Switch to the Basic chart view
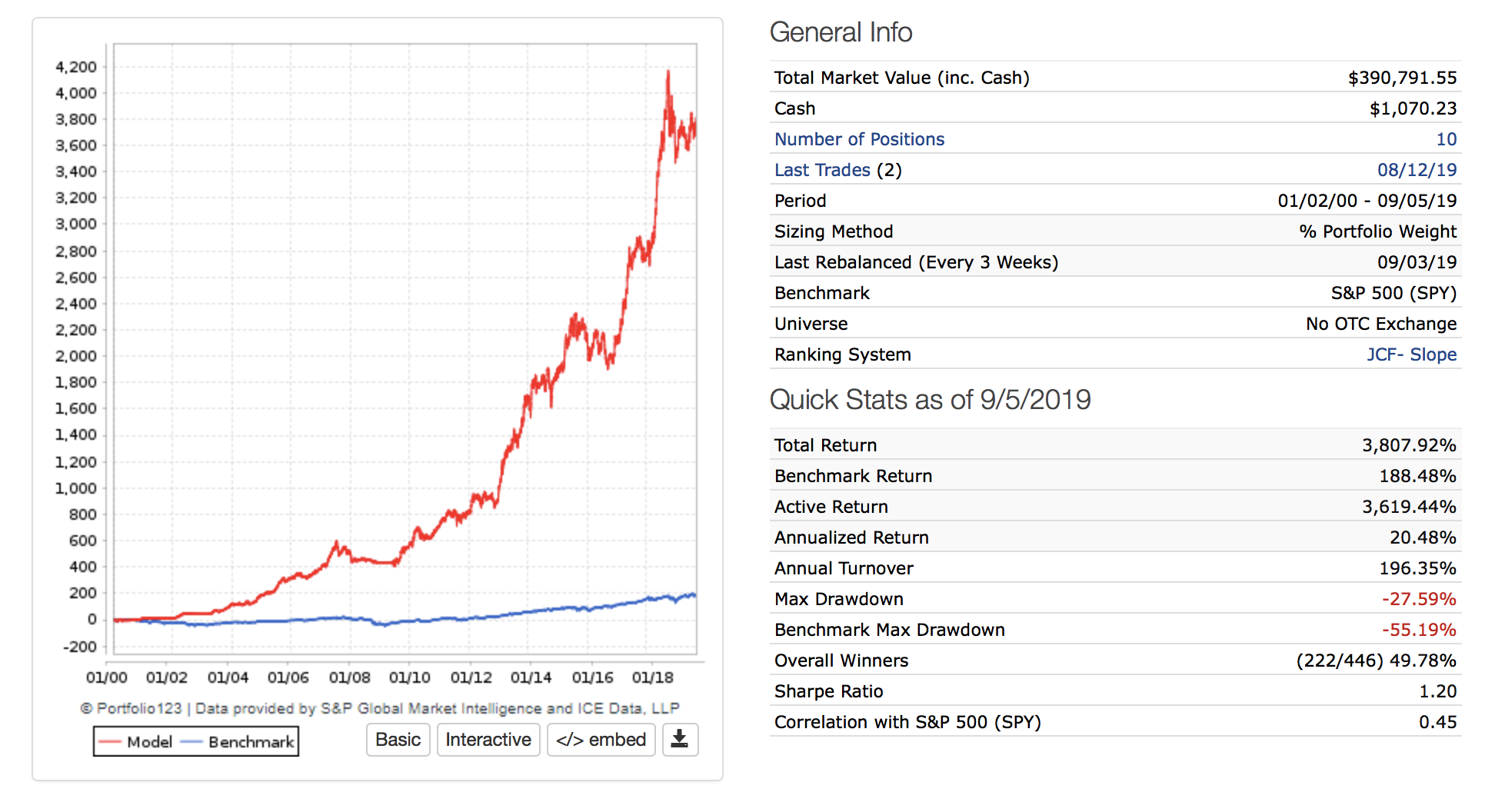Screen dimensions: 1495x812 [x=398, y=740]
